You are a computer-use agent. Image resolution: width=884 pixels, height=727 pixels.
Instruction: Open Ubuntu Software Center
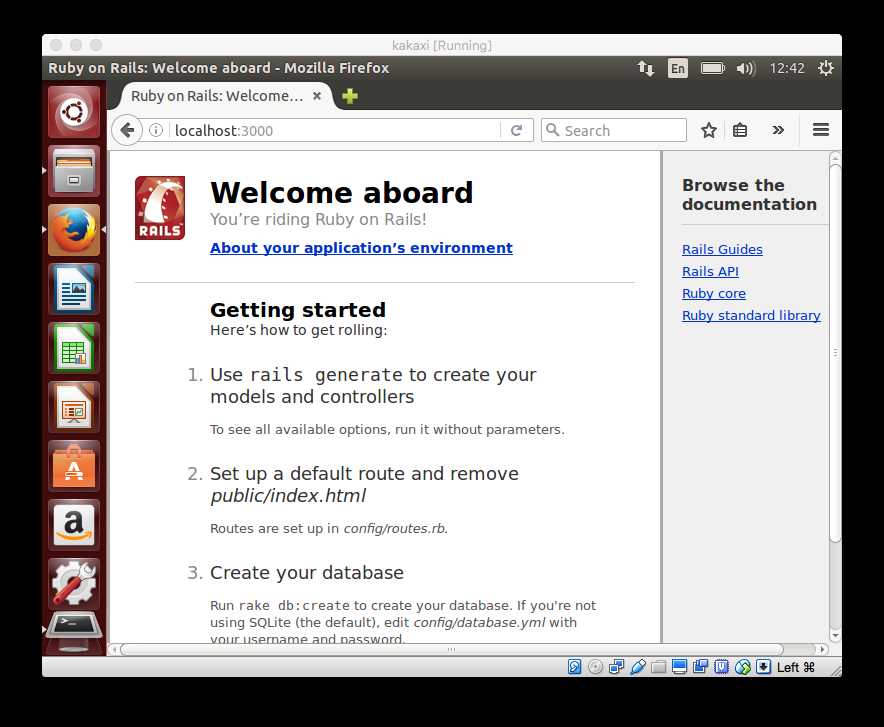(x=74, y=467)
